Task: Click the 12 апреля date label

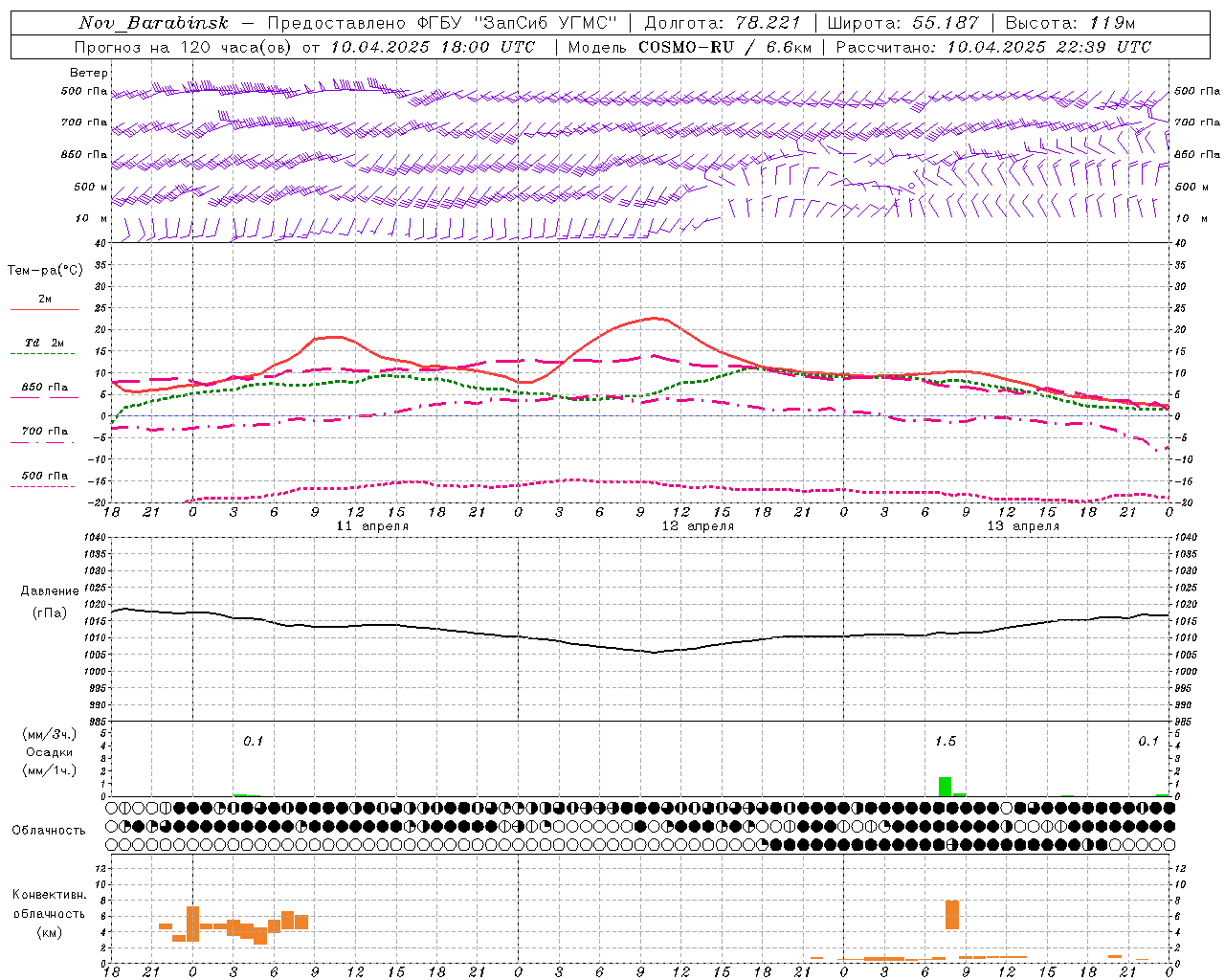Action: point(698,526)
